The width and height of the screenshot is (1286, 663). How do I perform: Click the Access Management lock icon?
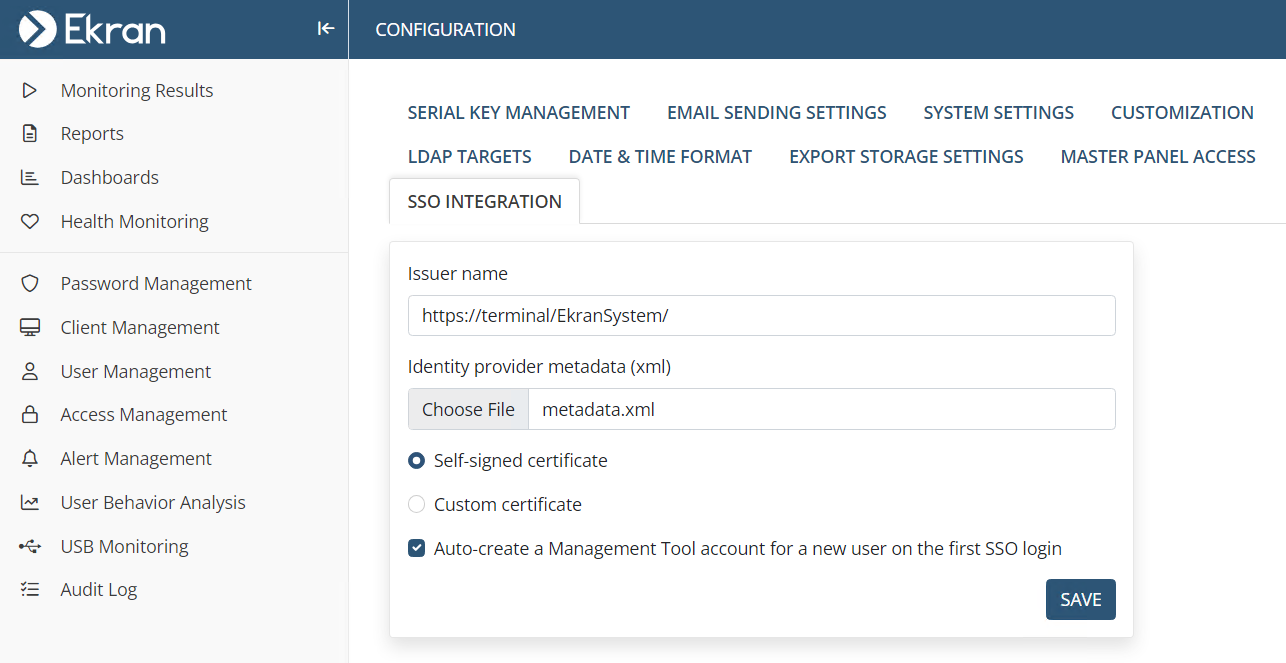tap(30, 415)
